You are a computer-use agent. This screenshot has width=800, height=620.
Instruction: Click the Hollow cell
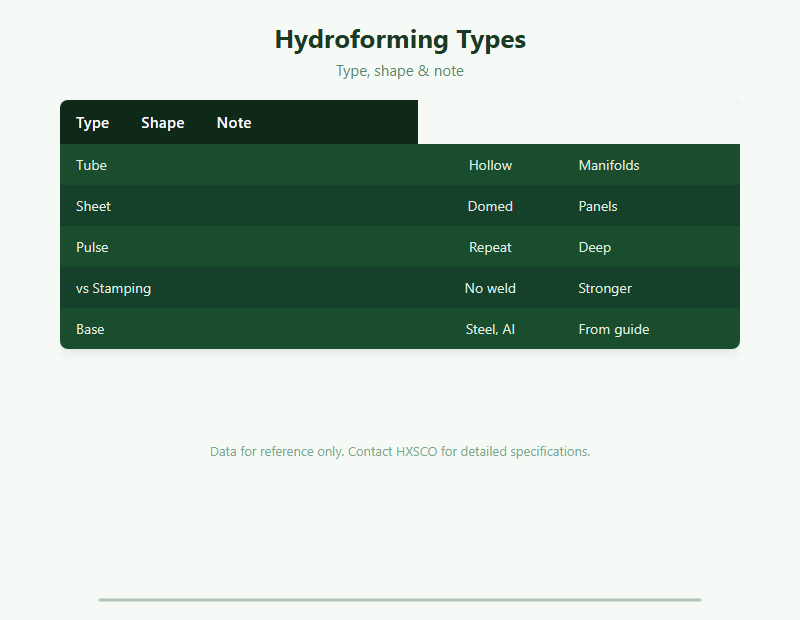point(490,165)
